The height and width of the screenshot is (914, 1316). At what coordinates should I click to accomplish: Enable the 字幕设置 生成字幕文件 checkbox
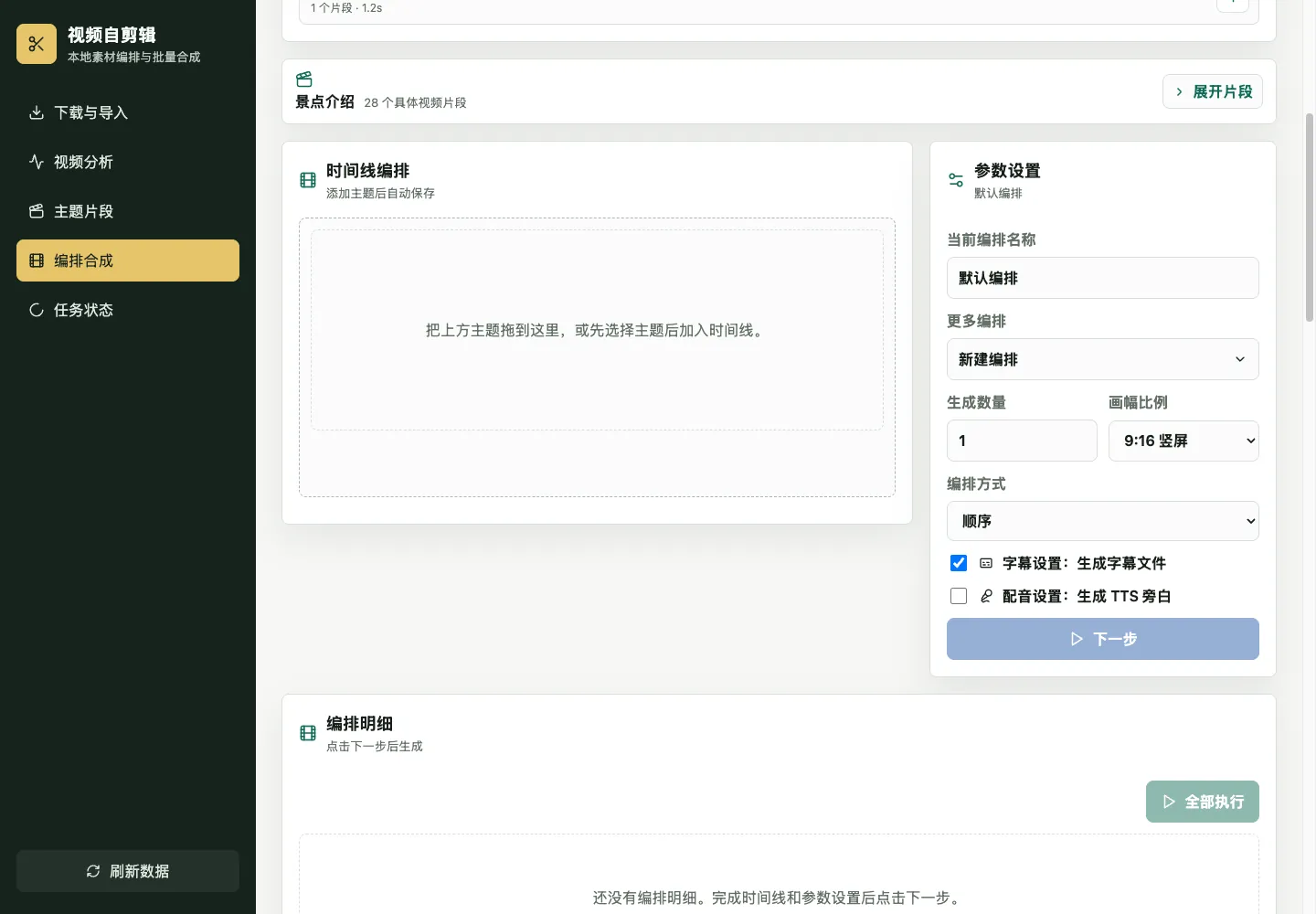(959, 563)
